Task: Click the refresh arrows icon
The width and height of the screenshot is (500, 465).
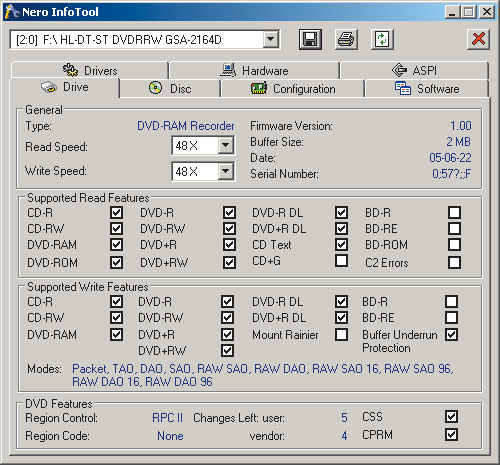Action: coord(382,39)
